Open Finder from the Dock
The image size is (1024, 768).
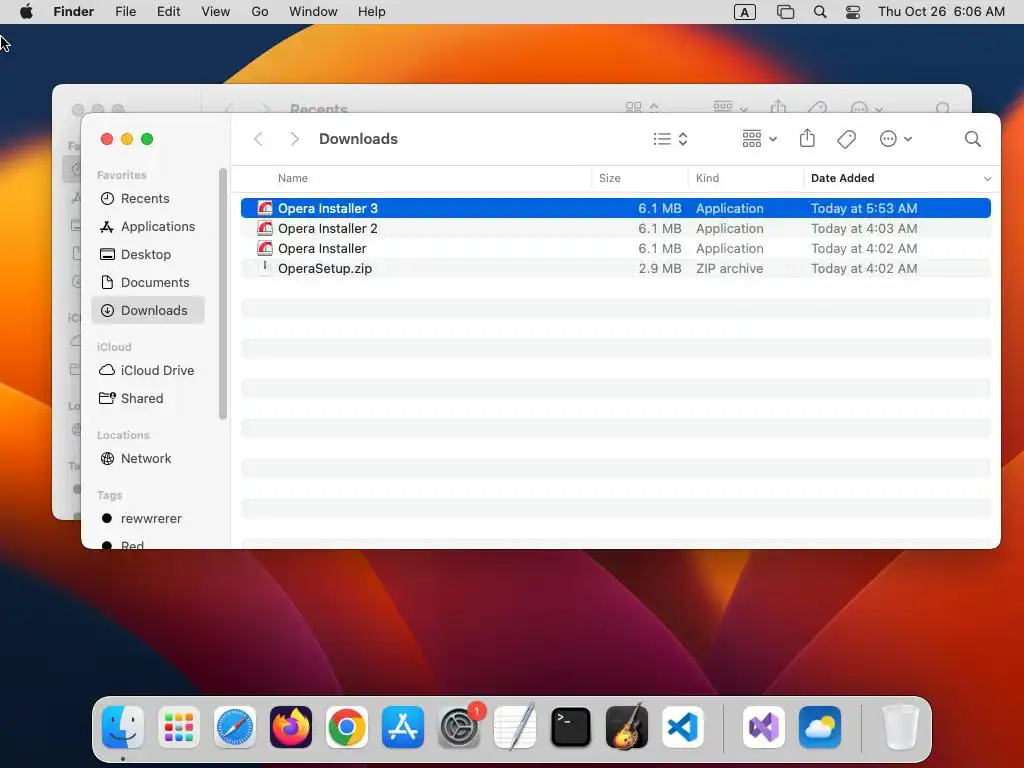point(123,727)
